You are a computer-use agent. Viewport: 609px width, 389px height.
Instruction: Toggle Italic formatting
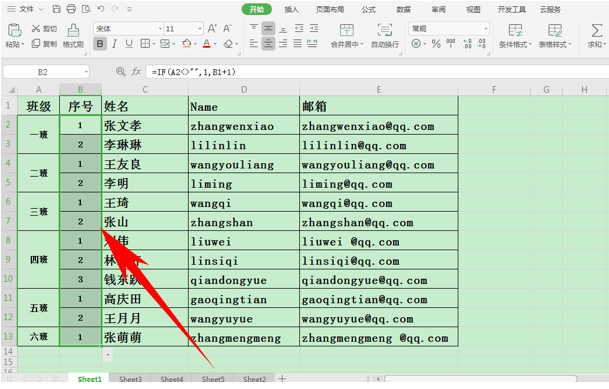[114, 44]
